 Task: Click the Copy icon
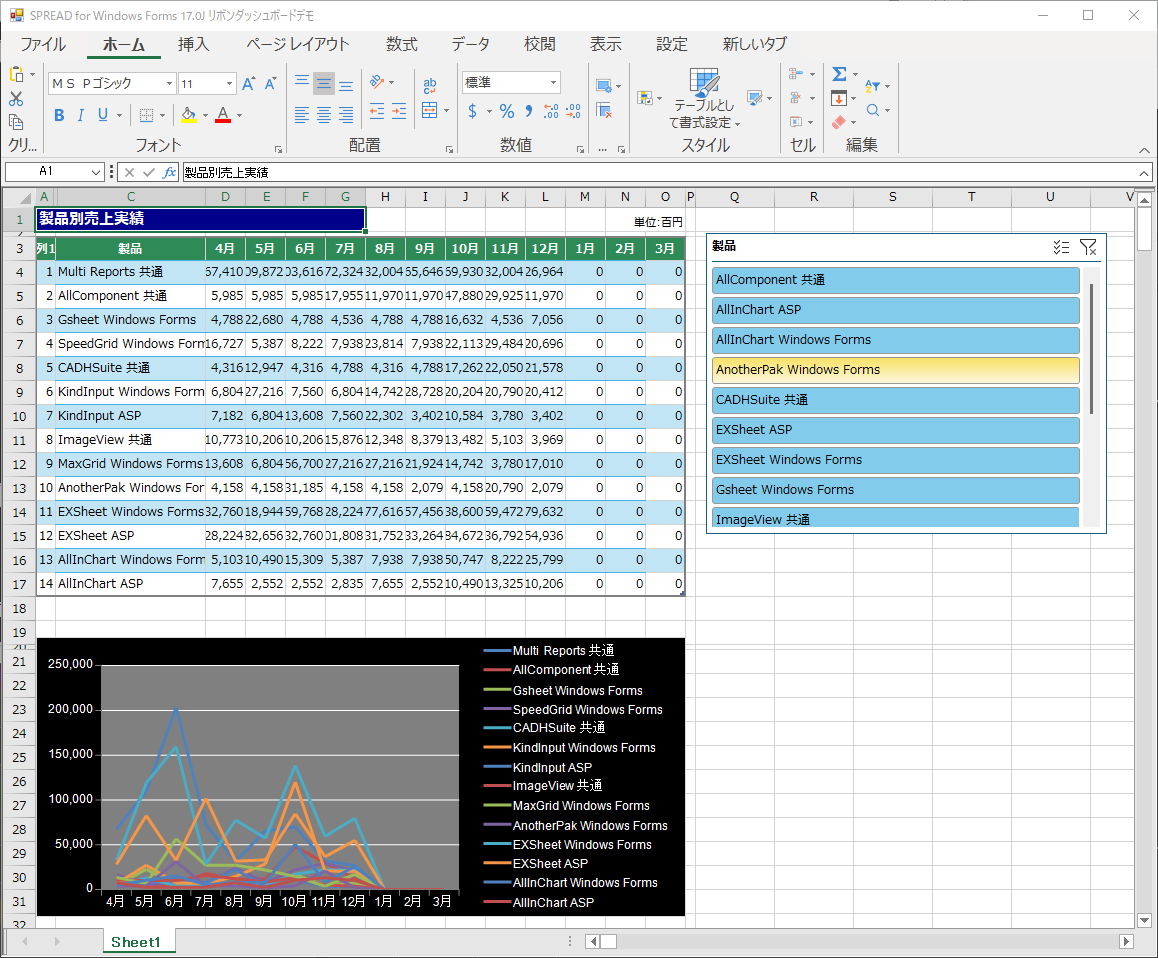click(16, 121)
